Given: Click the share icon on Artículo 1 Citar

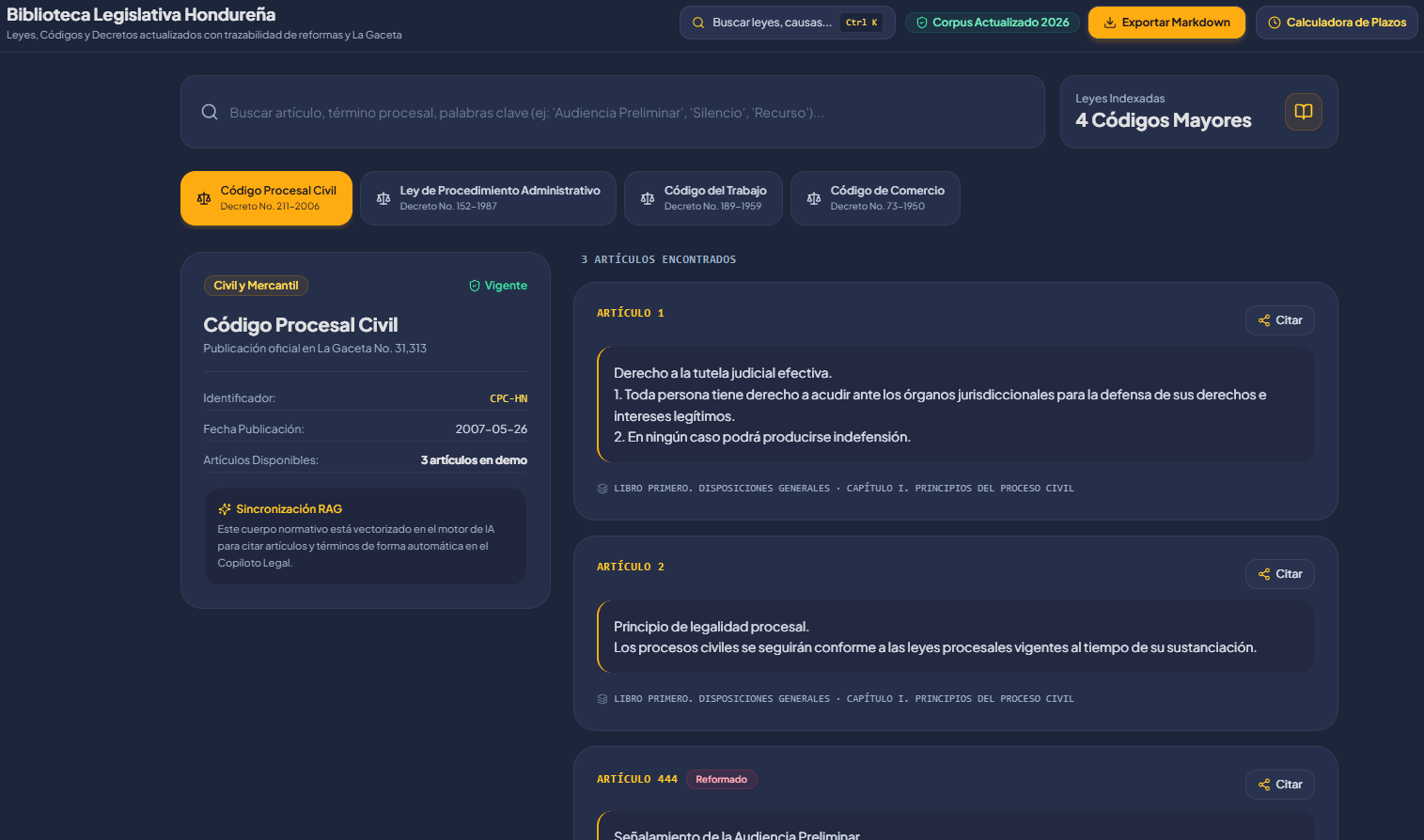Looking at the screenshot, I should pyautogui.click(x=1264, y=320).
